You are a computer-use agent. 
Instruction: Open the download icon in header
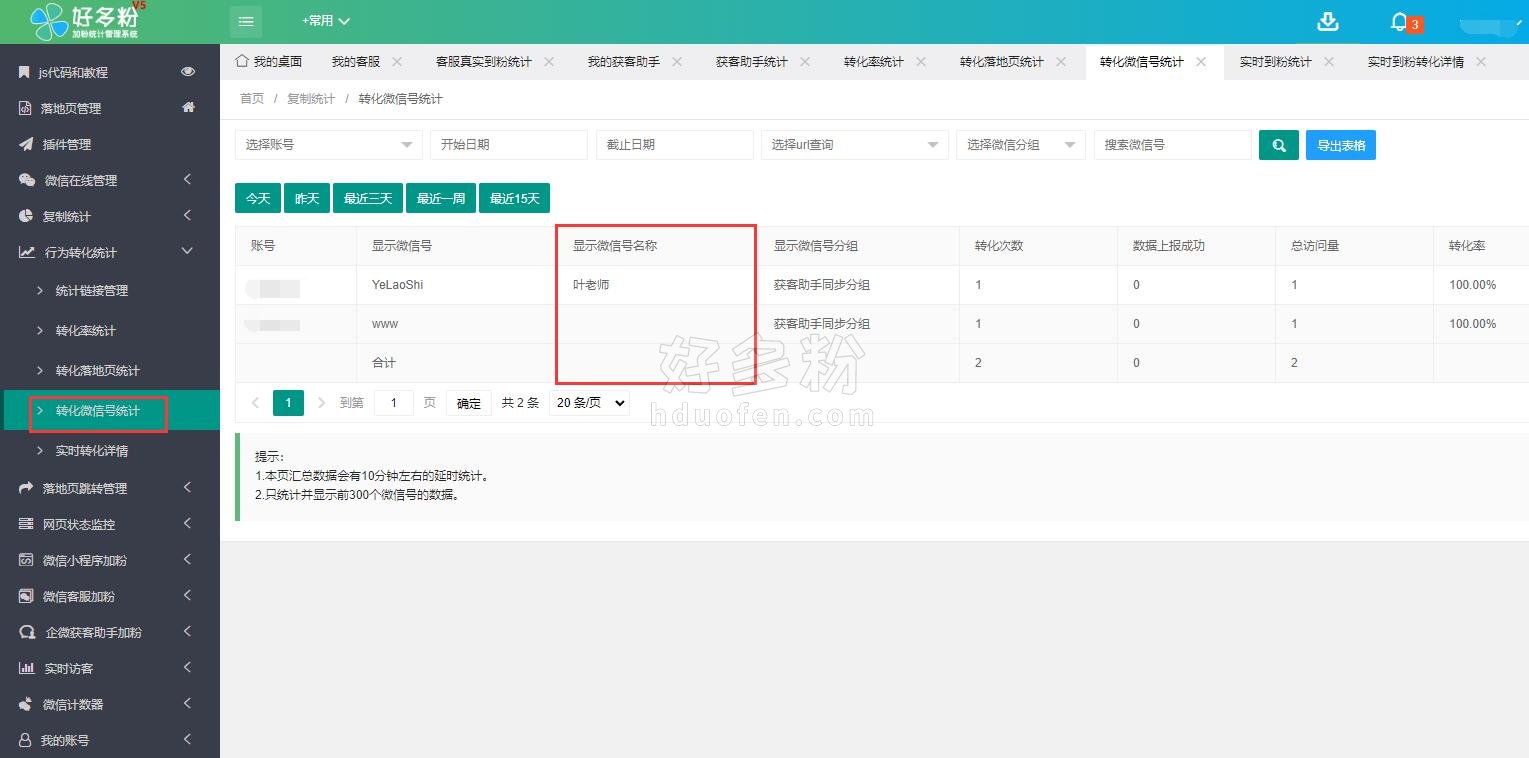[1328, 21]
